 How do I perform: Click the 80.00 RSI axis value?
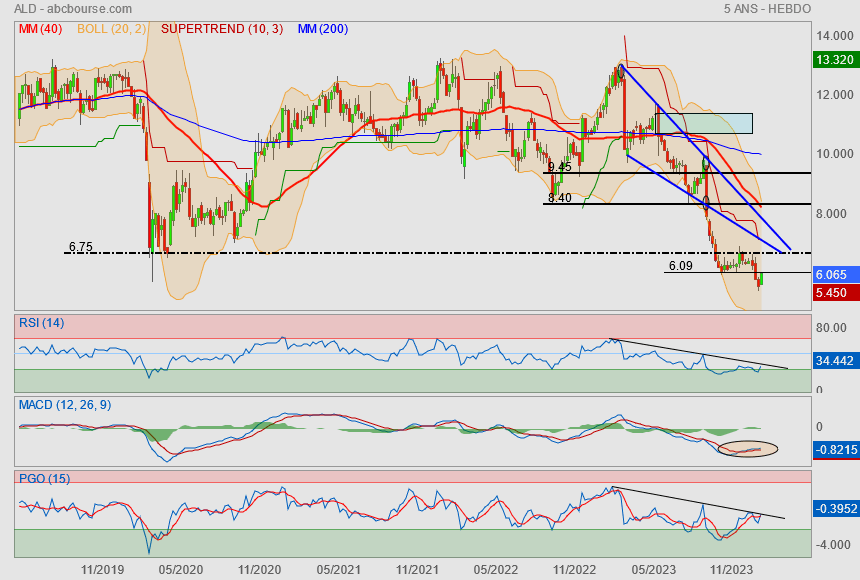pyautogui.click(x=831, y=328)
